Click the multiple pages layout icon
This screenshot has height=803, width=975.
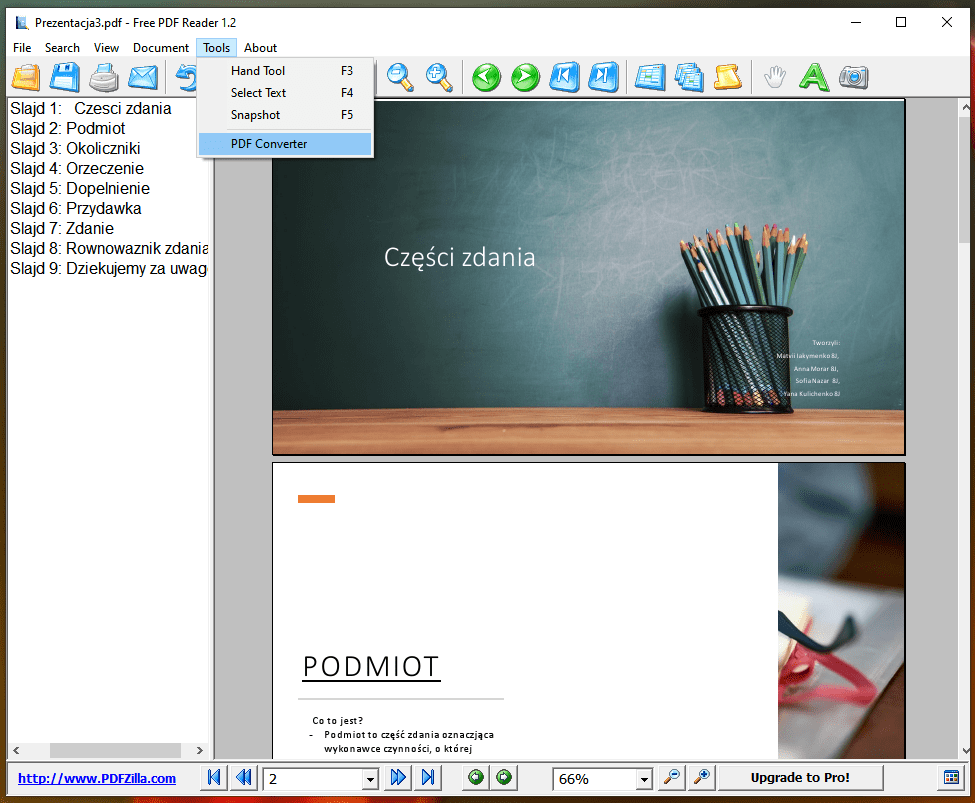pyautogui.click(x=690, y=78)
